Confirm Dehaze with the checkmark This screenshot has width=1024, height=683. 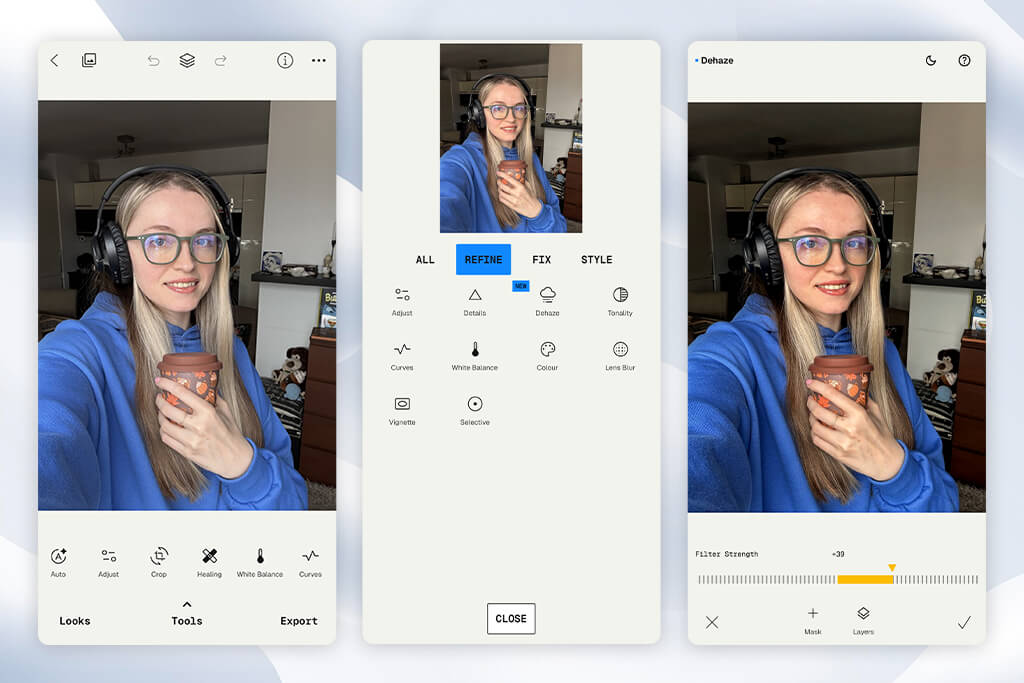point(964,622)
